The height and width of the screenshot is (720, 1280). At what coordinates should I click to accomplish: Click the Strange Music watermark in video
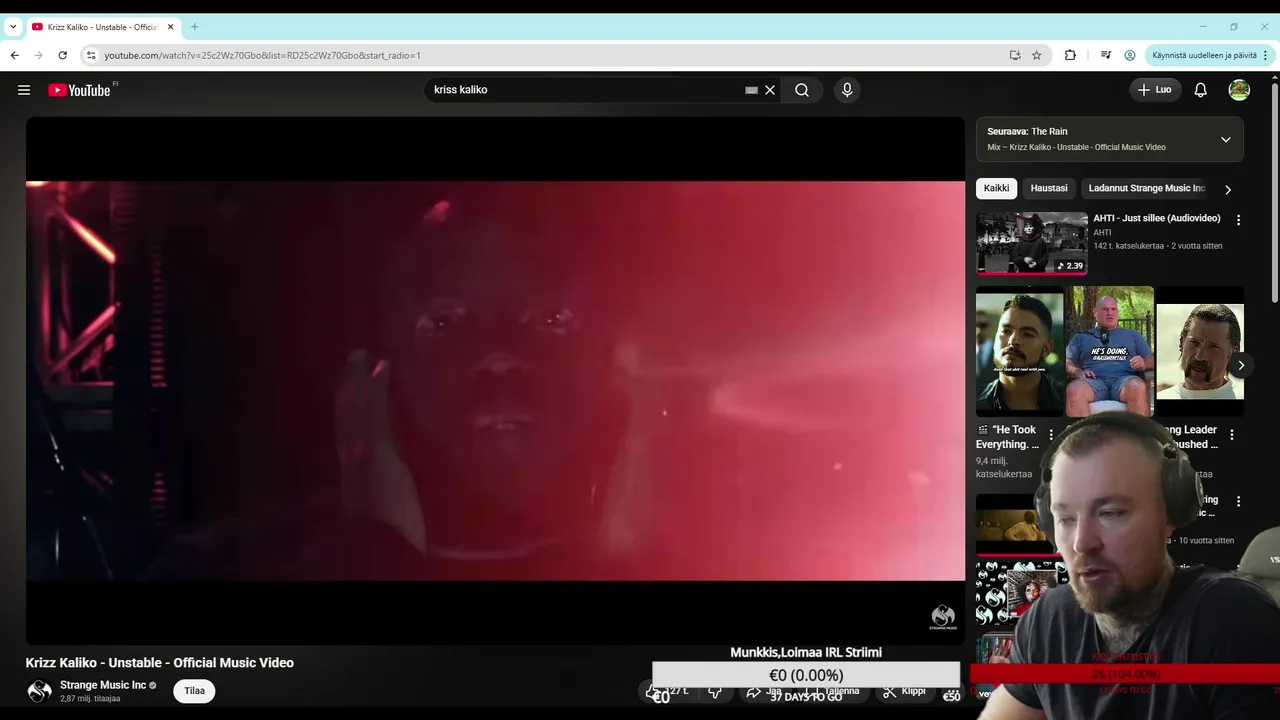click(x=943, y=617)
